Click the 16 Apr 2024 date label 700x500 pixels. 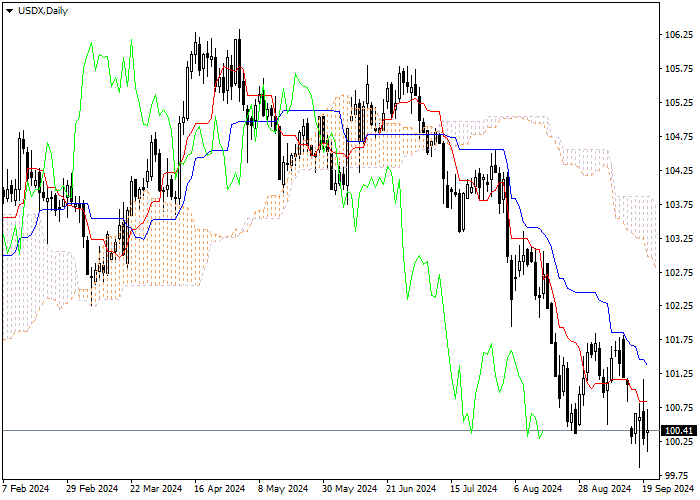coord(220,489)
